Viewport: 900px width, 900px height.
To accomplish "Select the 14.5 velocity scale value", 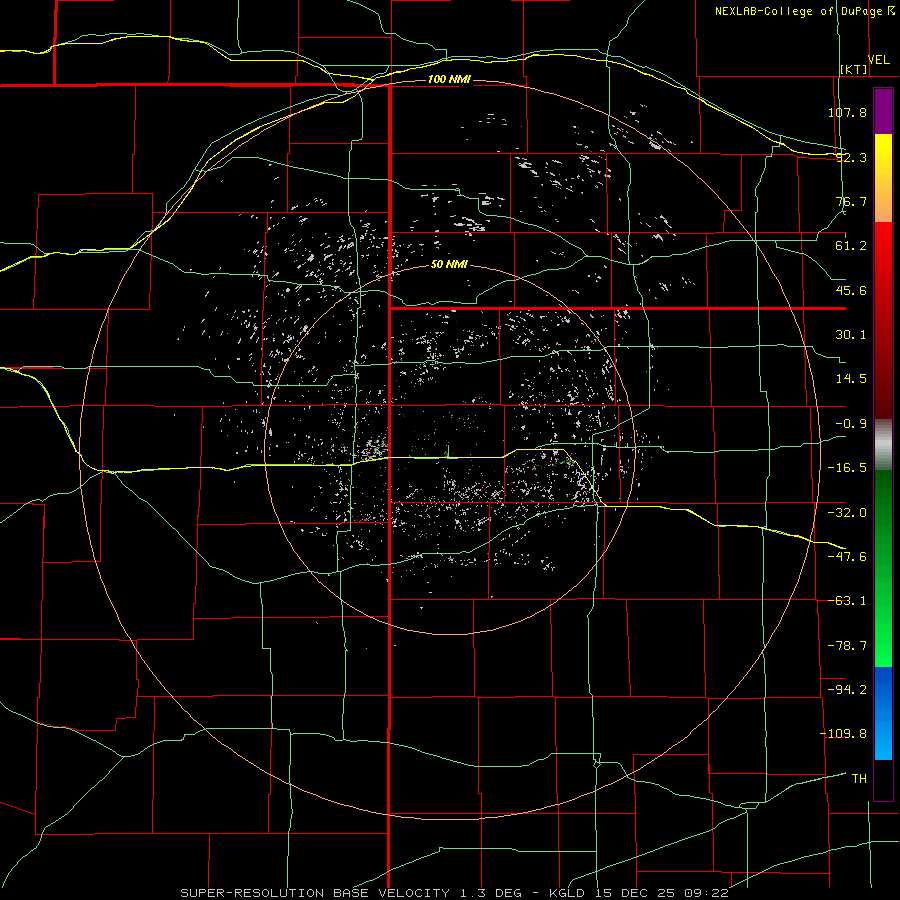I will point(851,379).
